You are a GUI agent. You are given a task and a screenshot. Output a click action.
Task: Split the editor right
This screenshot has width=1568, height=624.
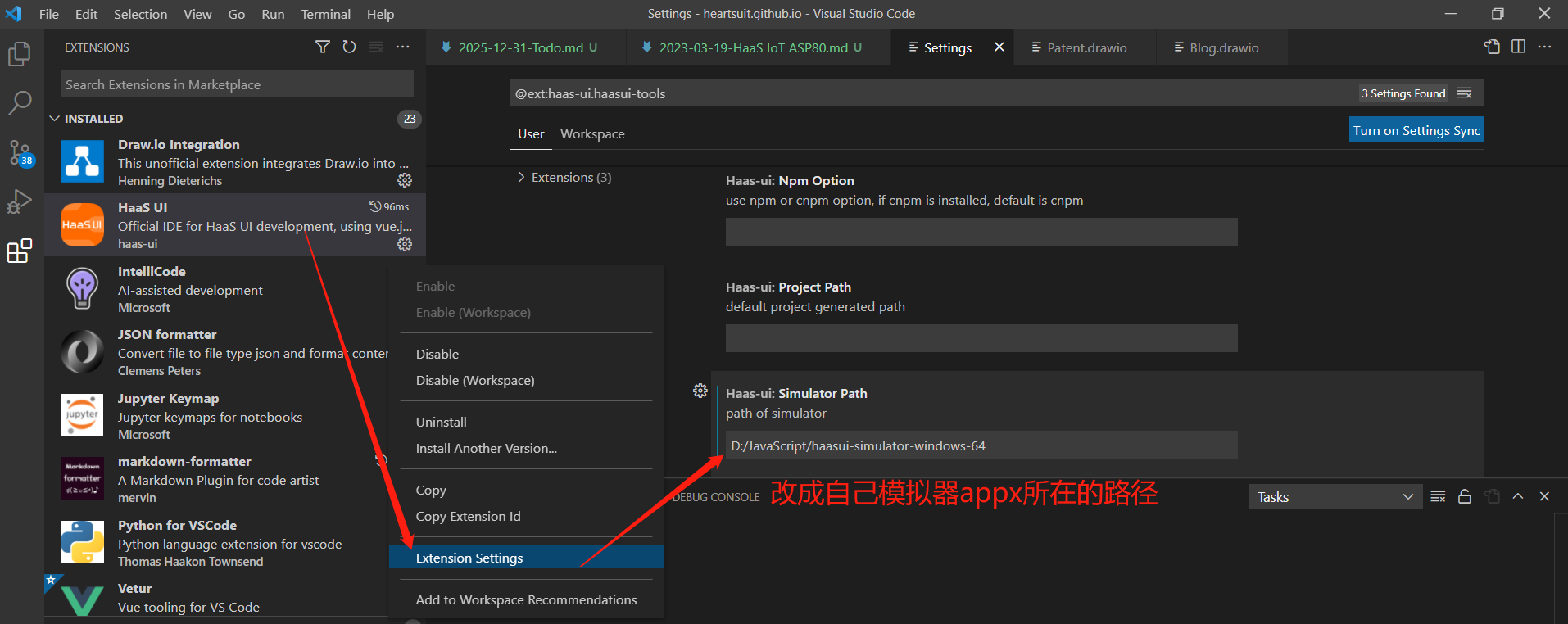coord(1518,47)
